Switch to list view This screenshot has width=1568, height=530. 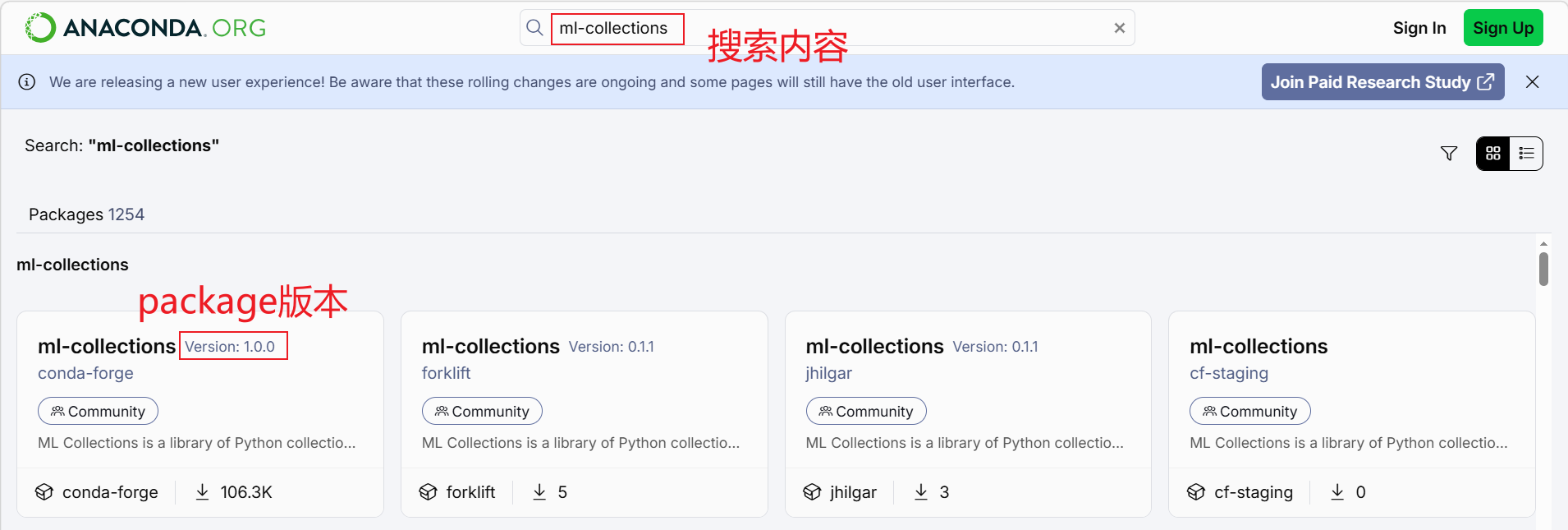click(x=1526, y=154)
